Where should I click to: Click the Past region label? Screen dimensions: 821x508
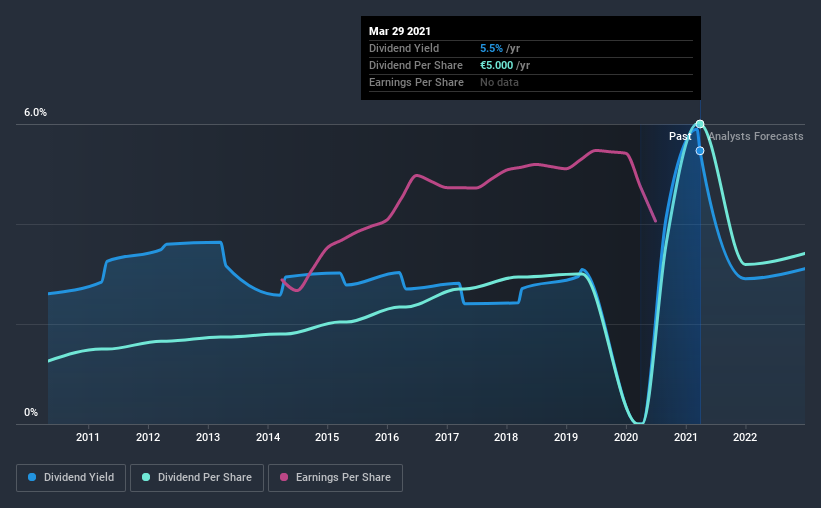click(680, 136)
